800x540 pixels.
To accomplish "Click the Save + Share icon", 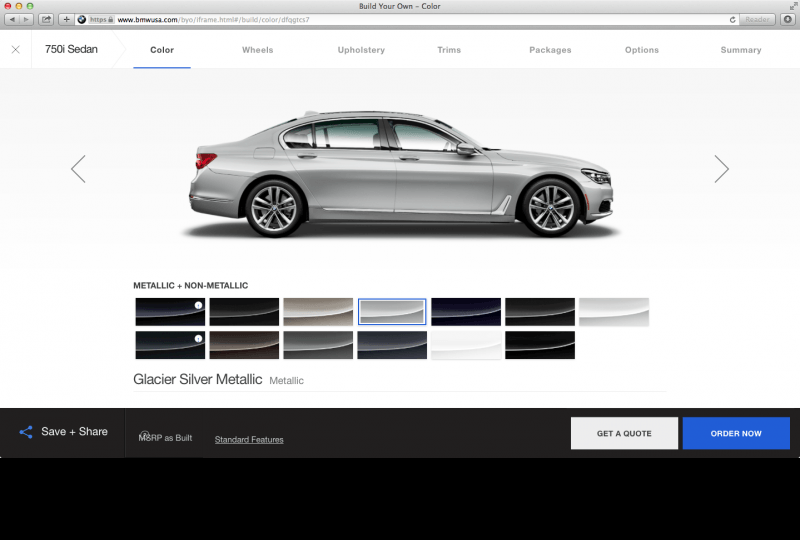I will tap(26, 432).
